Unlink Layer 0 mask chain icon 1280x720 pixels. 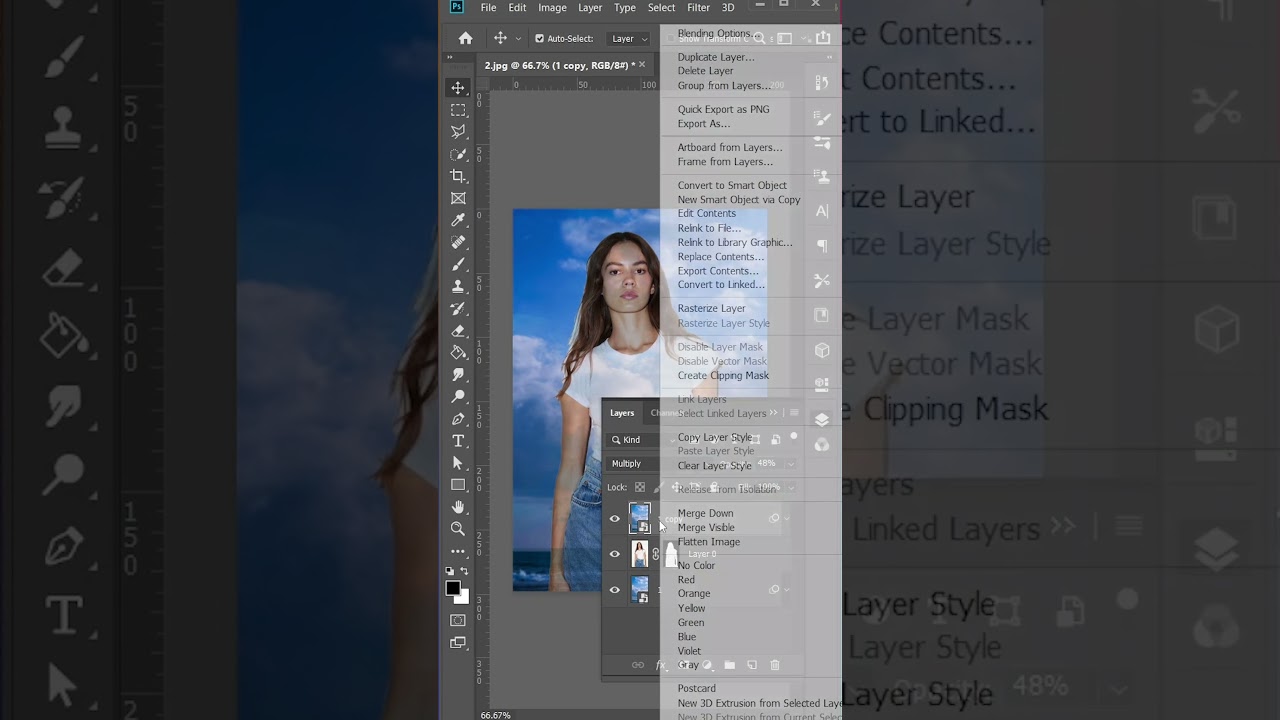point(656,554)
